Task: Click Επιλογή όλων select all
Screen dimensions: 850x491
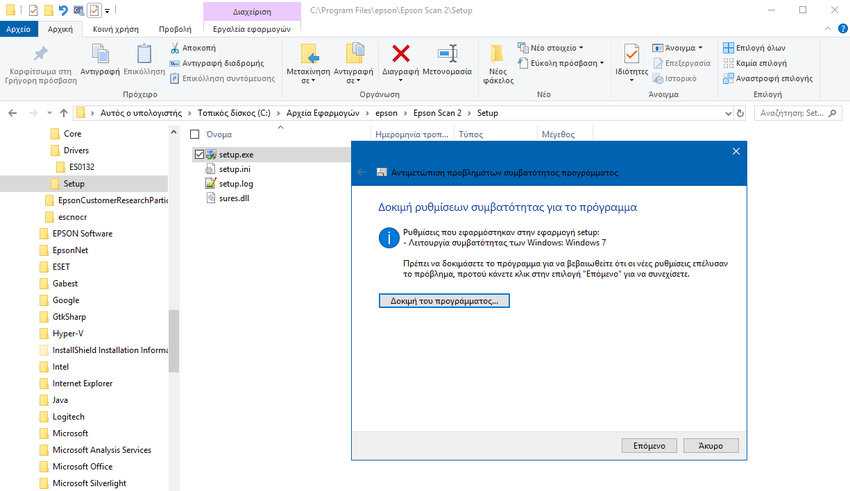Action: pos(754,48)
